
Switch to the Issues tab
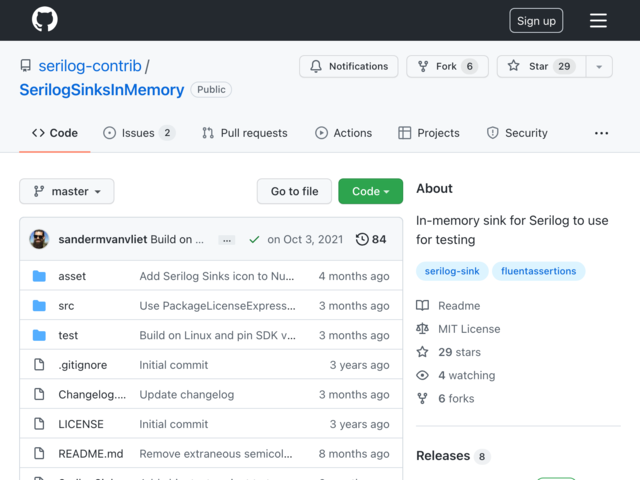point(138,133)
